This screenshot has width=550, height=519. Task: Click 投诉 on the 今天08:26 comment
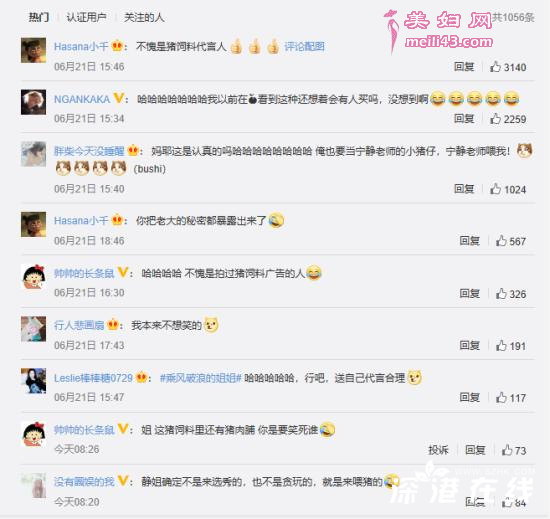[x=438, y=450]
